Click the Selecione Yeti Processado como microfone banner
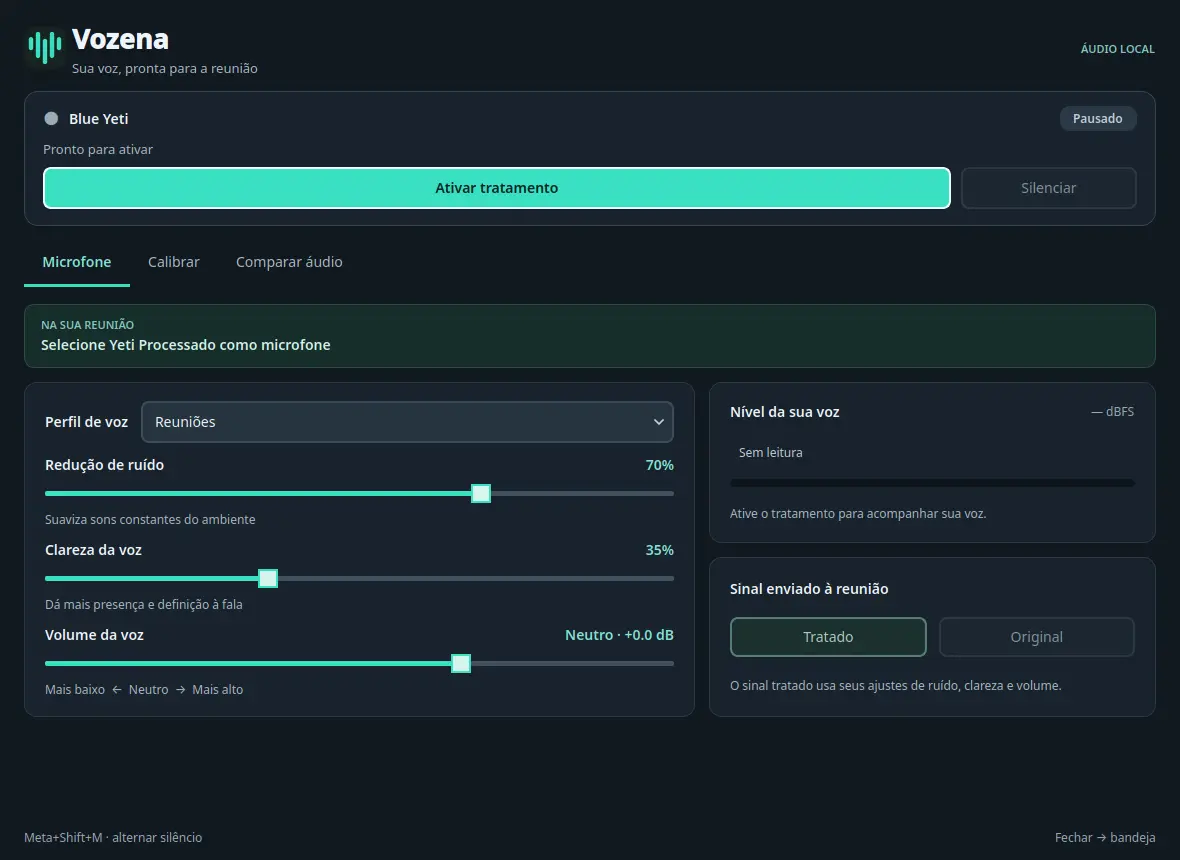This screenshot has height=860, width=1180. click(x=590, y=336)
